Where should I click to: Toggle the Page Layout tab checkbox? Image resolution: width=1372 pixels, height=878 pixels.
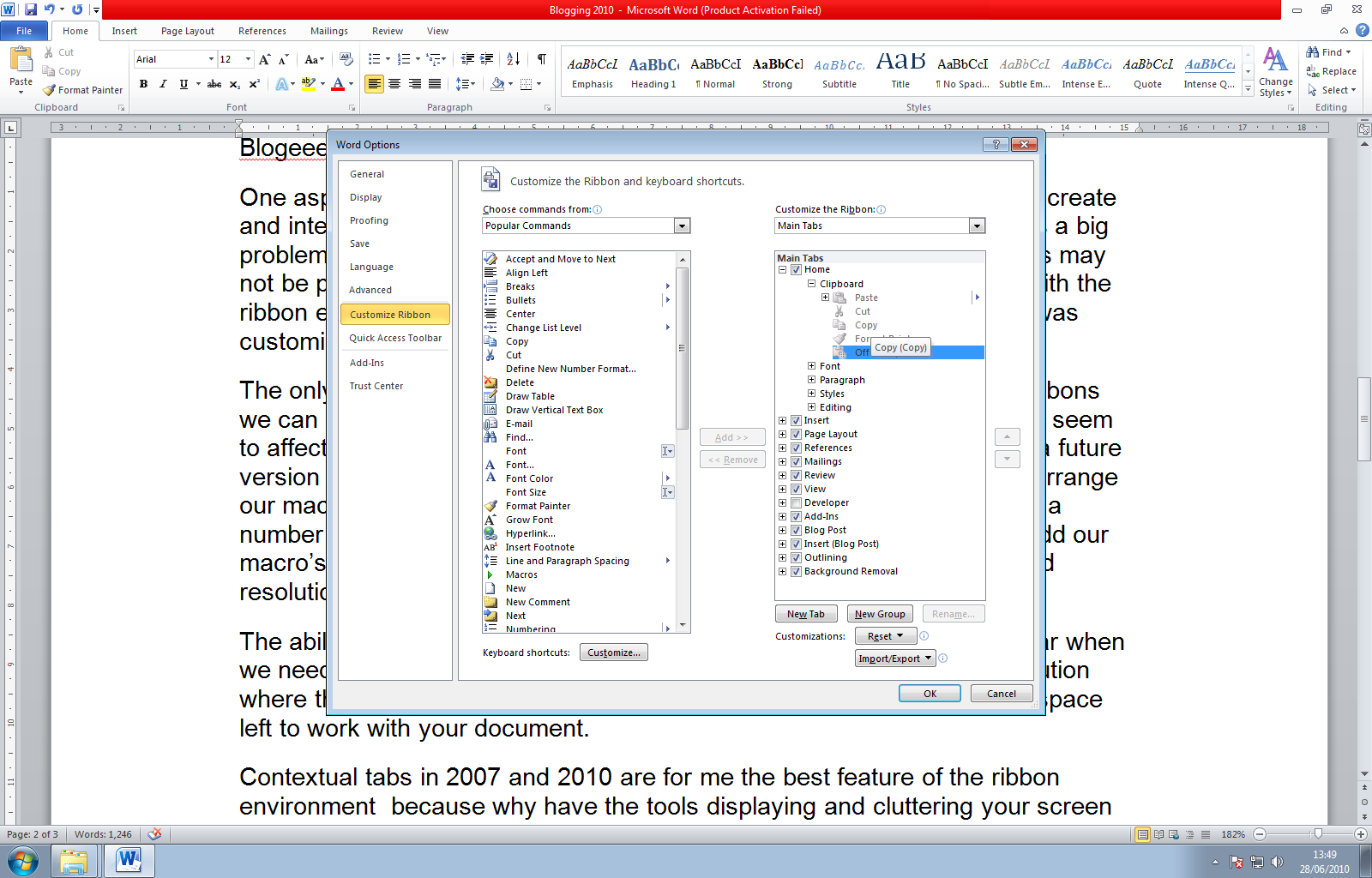tap(796, 434)
